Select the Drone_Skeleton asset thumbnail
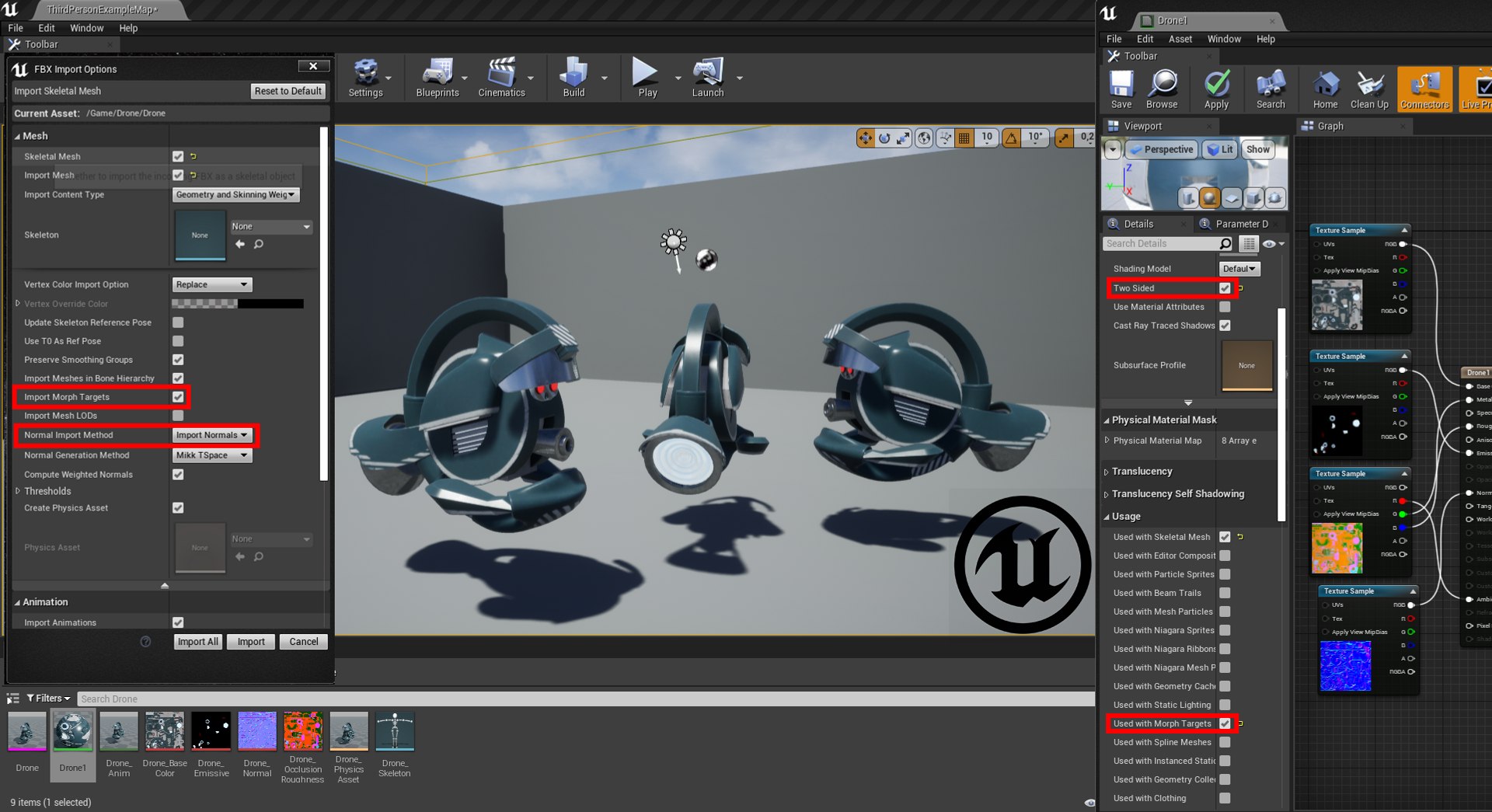The width and height of the screenshot is (1492, 812). tap(394, 732)
